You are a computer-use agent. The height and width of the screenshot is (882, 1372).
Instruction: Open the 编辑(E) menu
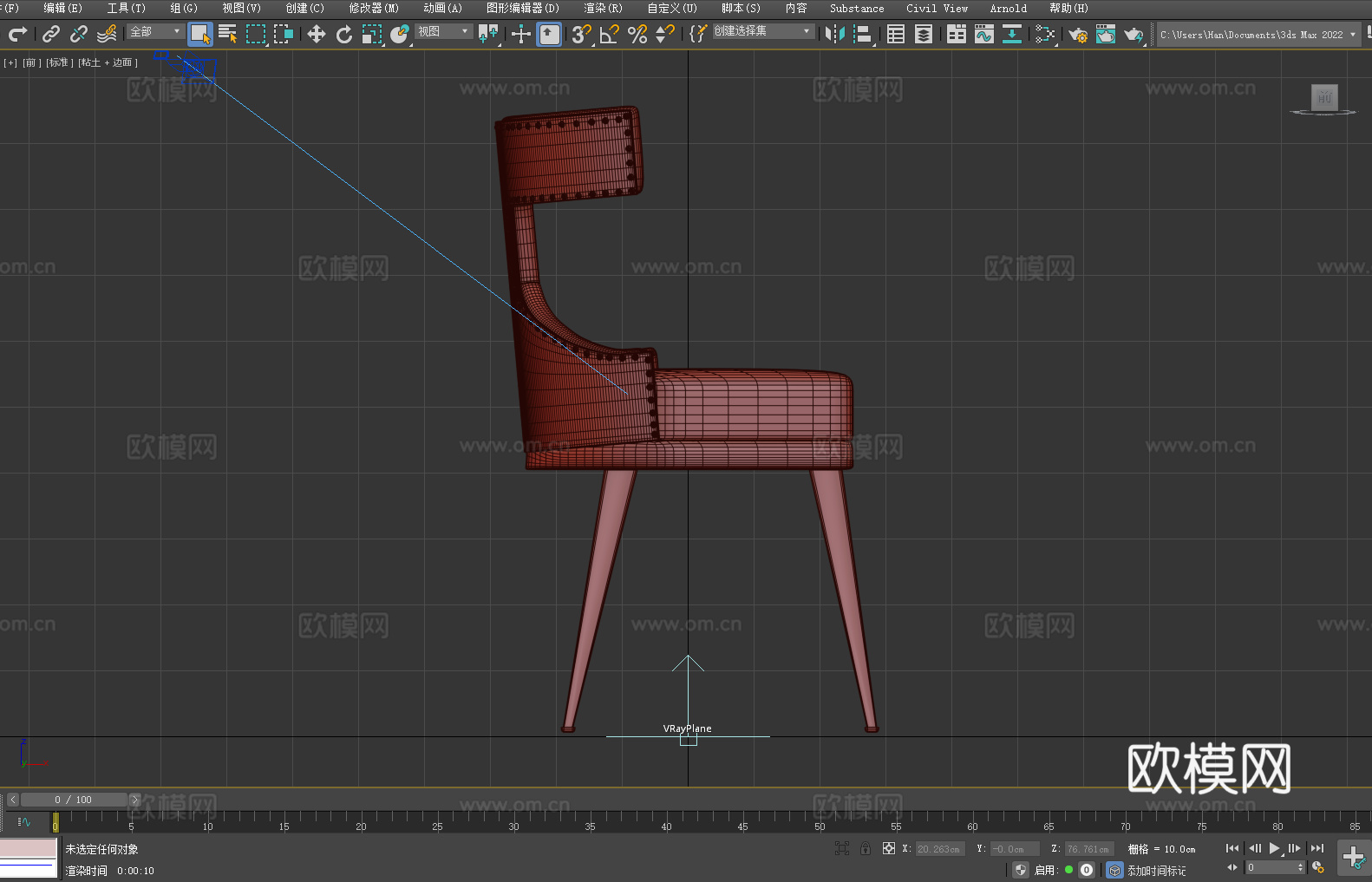click(x=62, y=8)
